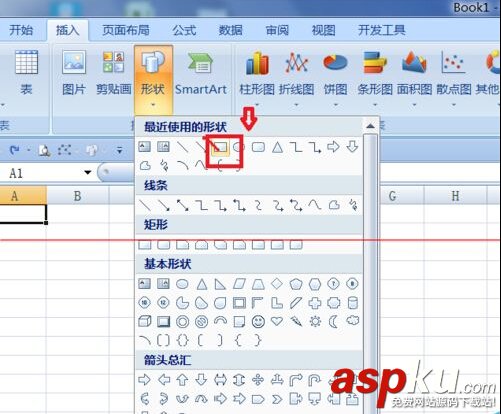Choose the Lightning Bolt basic shape
Image resolution: width=501 pixels, height=414 pixels.
click(296, 321)
